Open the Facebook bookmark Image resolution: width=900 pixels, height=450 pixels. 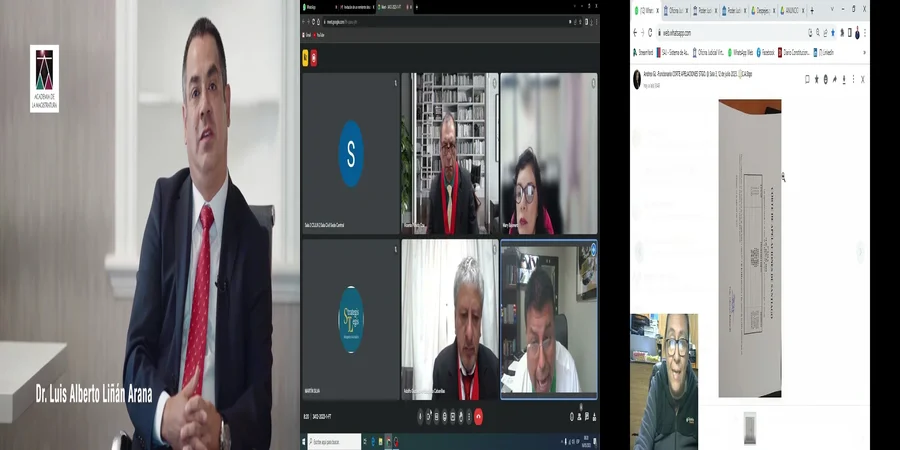(x=766, y=52)
